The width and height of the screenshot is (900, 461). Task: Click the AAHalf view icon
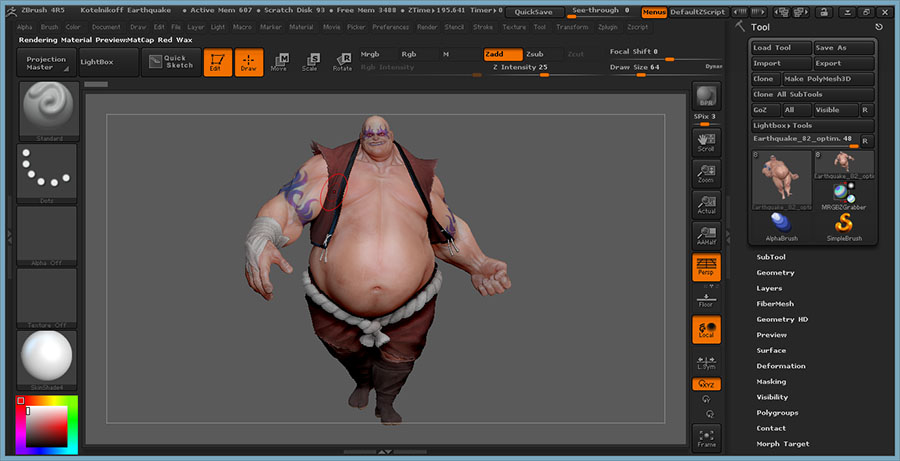tap(706, 235)
